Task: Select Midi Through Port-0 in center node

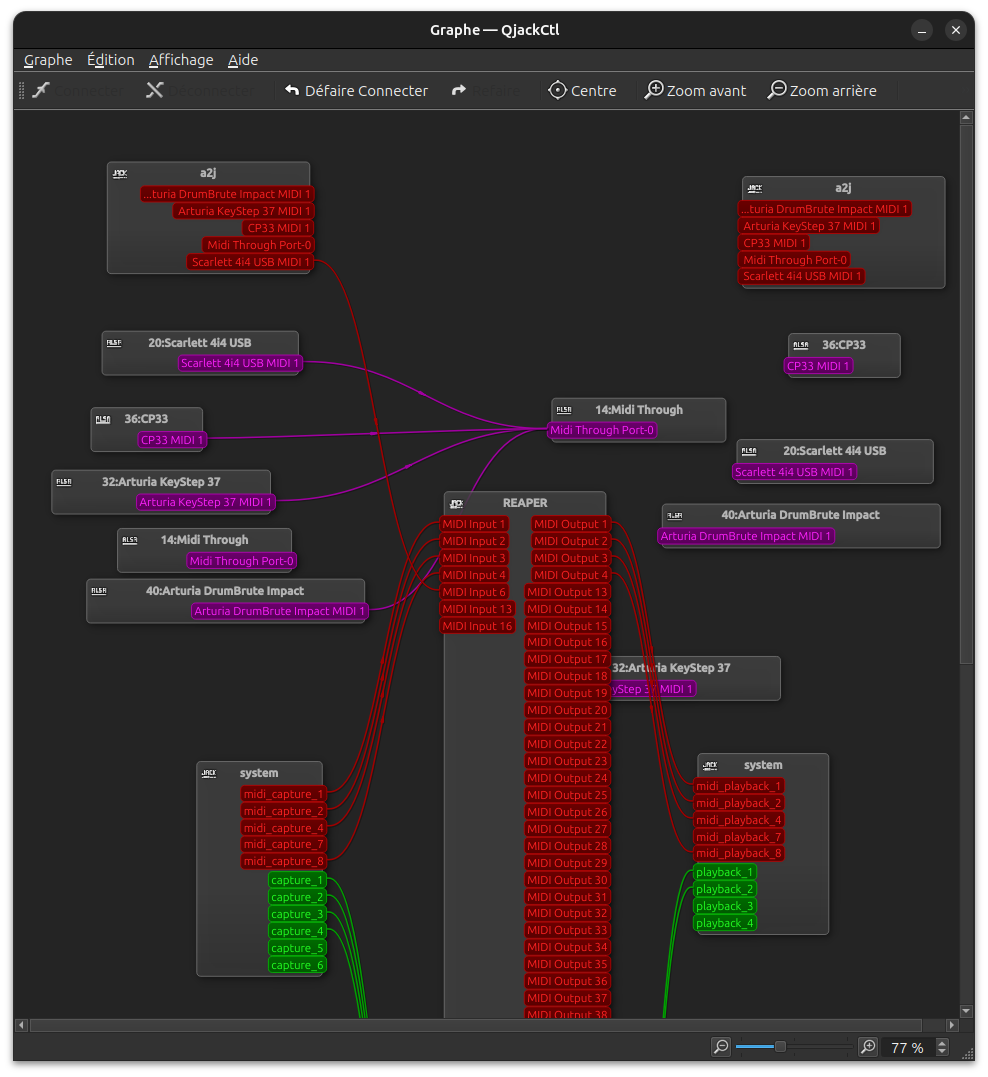Action: (603, 430)
